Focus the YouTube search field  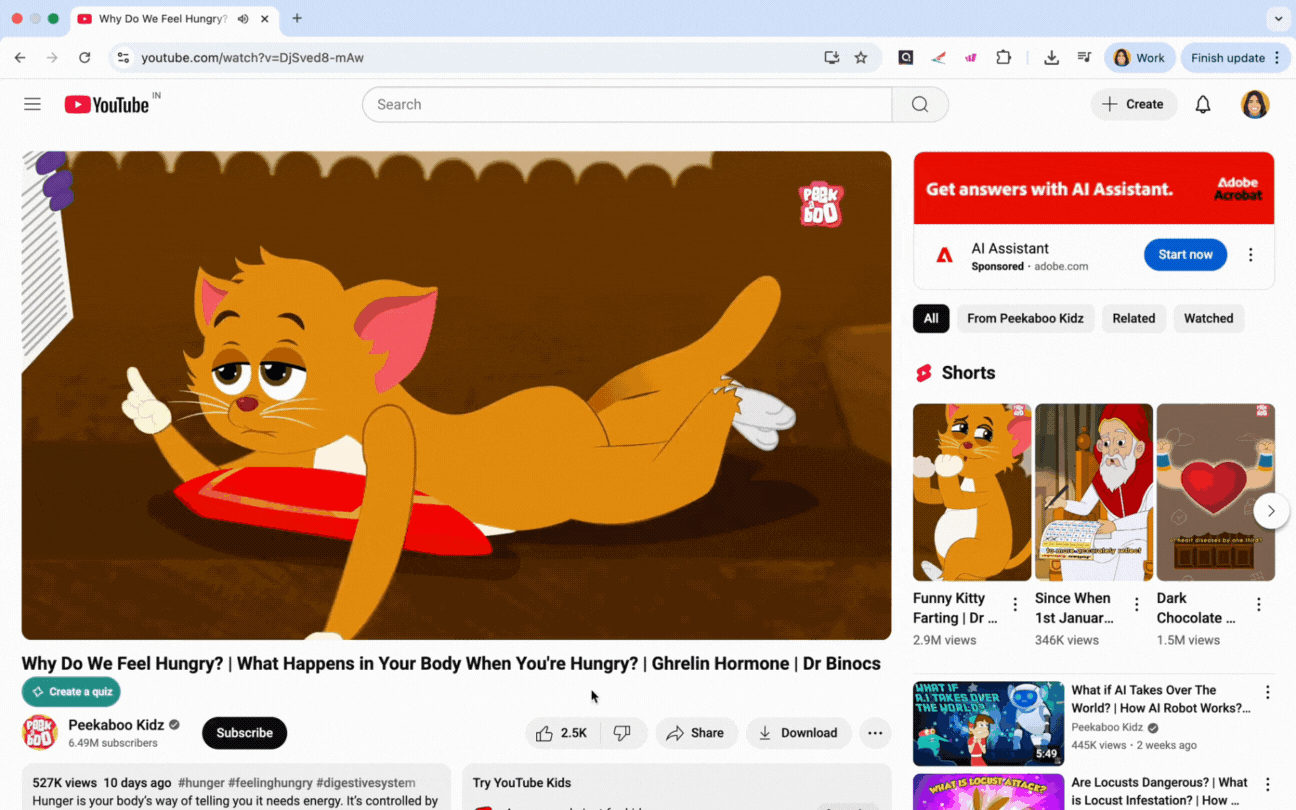pyautogui.click(x=627, y=104)
